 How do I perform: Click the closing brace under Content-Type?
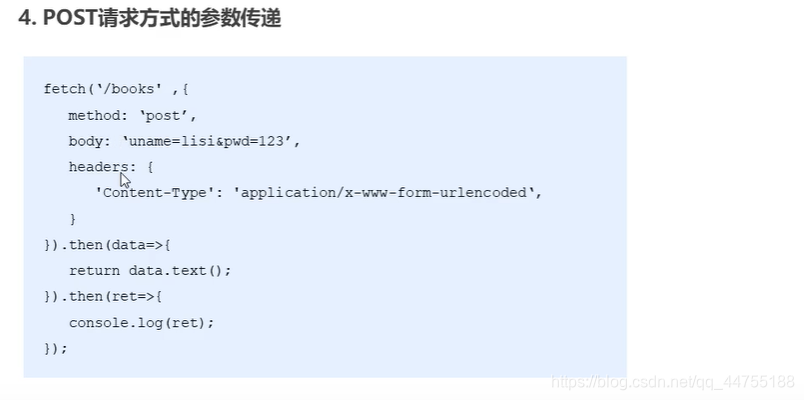coord(73,219)
